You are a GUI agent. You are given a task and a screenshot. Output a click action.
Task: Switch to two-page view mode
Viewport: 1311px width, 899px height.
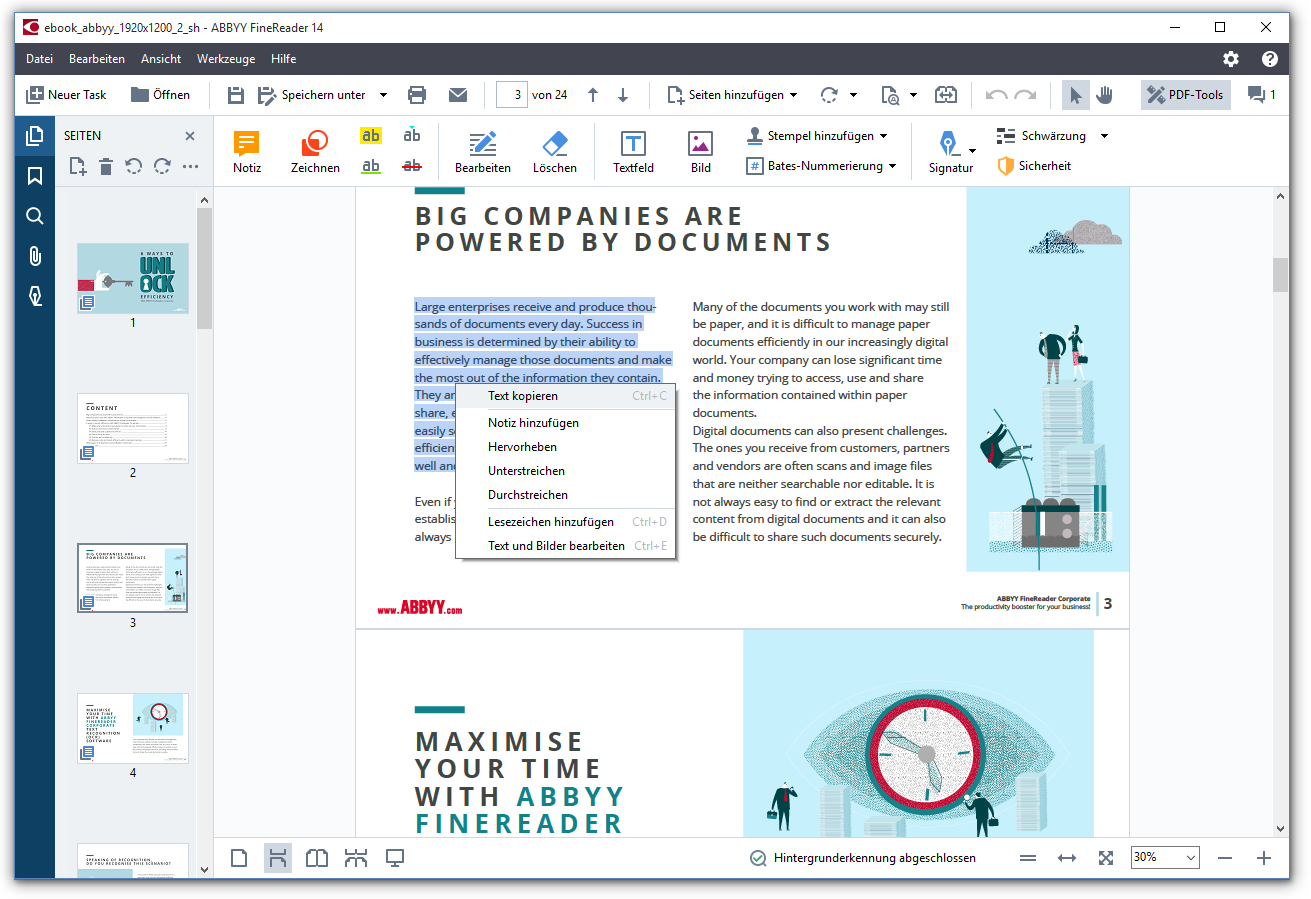pyautogui.click(x=317, y=858)
